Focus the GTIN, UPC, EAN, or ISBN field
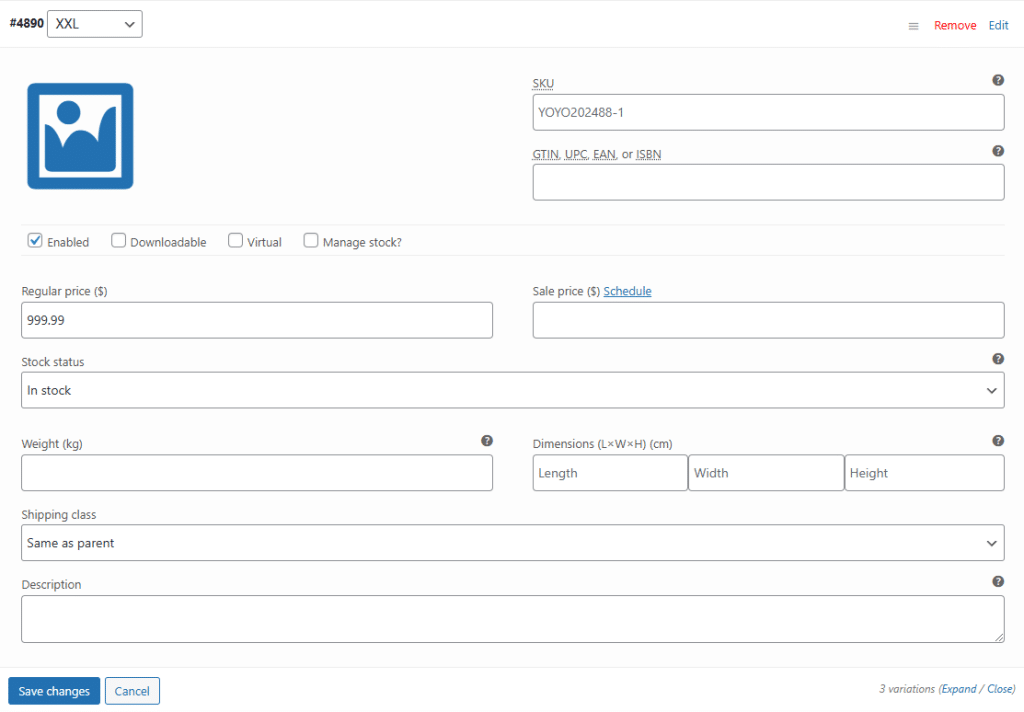Screen dimensions: 1024x712 click(768, 182)
